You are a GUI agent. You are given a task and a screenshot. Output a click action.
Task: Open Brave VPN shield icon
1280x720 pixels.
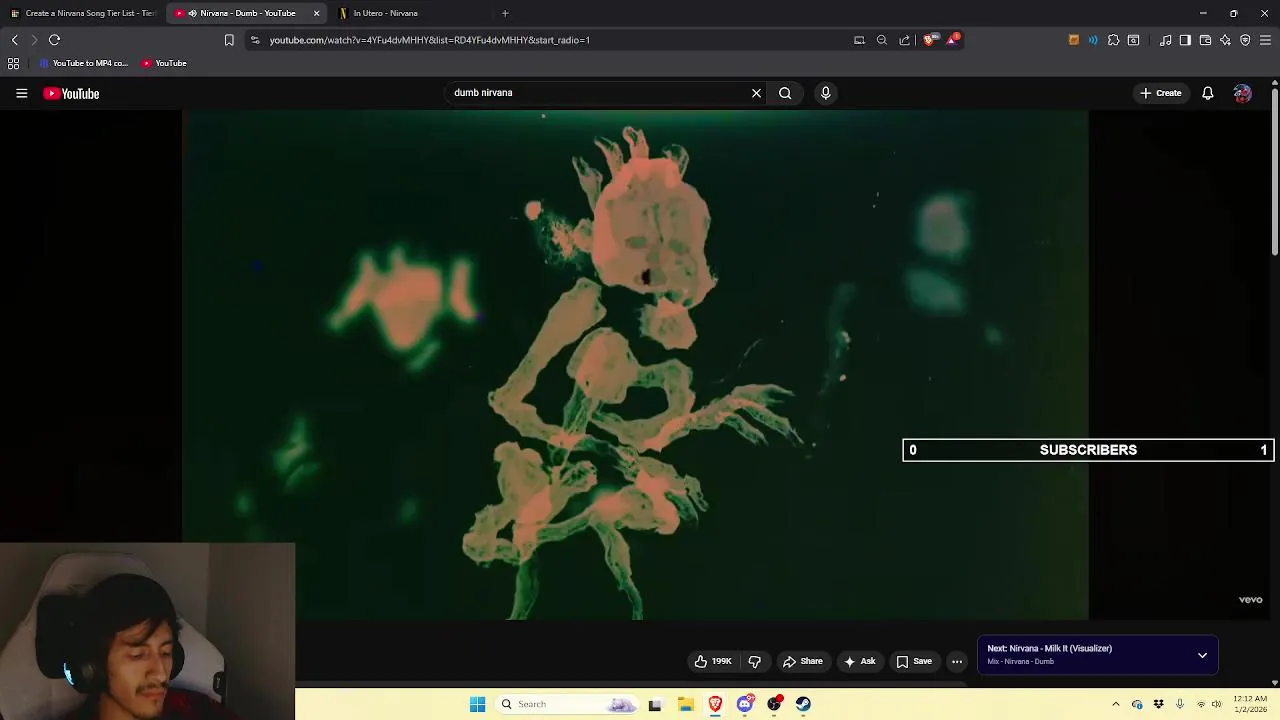(1245, 40)
